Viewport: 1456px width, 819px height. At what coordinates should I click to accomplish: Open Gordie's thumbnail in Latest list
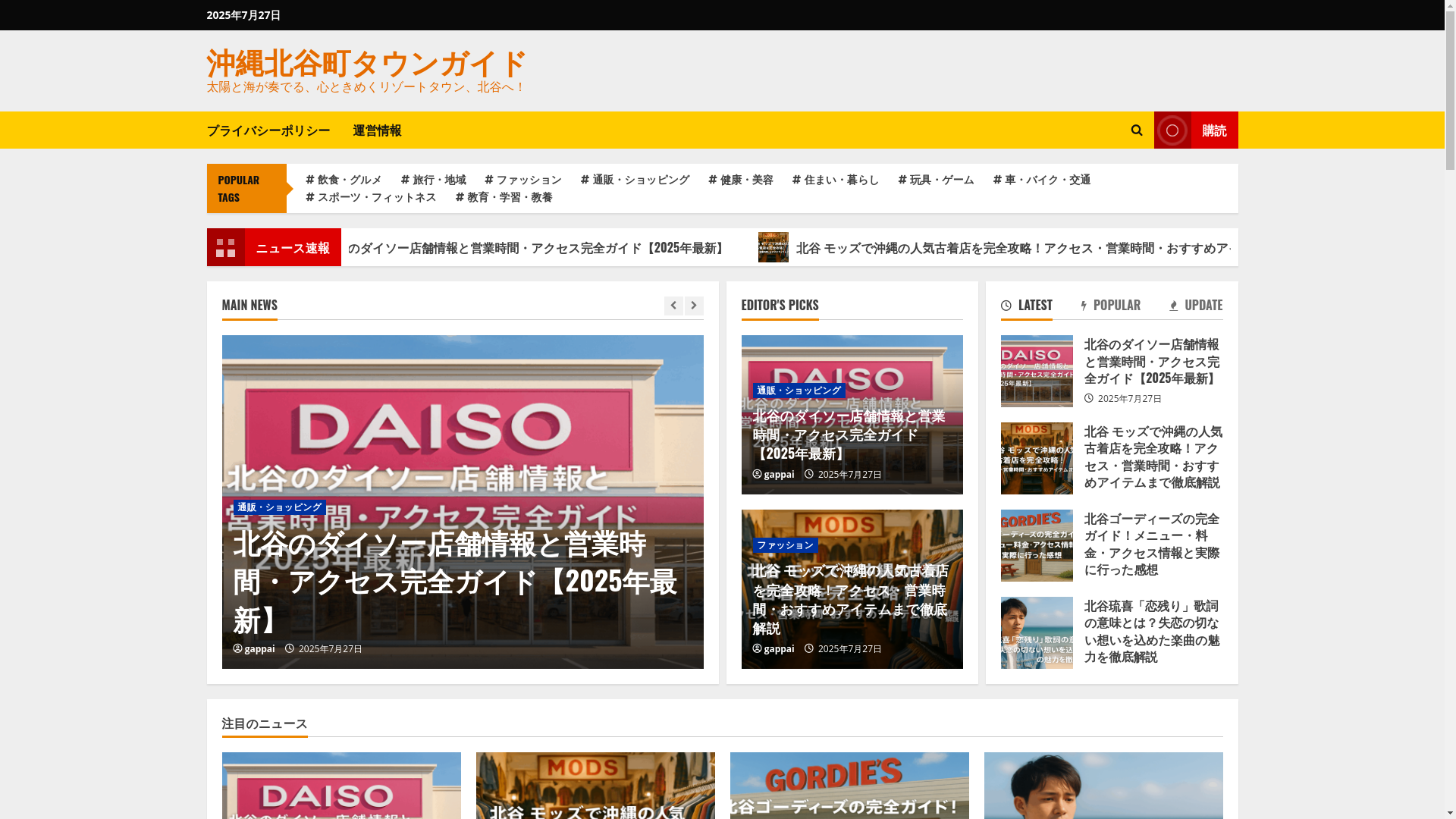coord(1037,545)
